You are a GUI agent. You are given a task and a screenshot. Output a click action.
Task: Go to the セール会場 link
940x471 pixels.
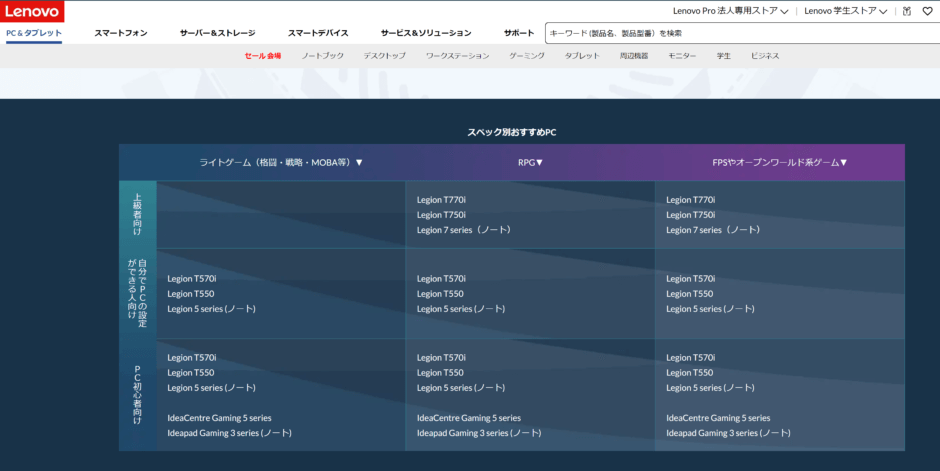[x=263, y=56]
